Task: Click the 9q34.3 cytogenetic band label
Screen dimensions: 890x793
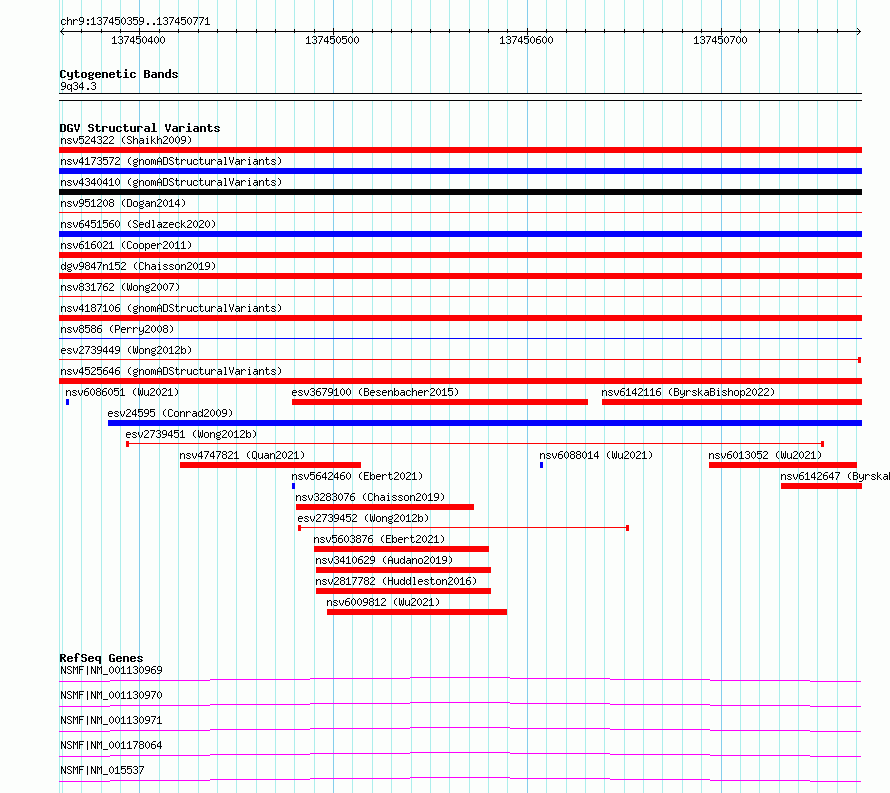Action: pyautogui.click(x=78, y=86)
